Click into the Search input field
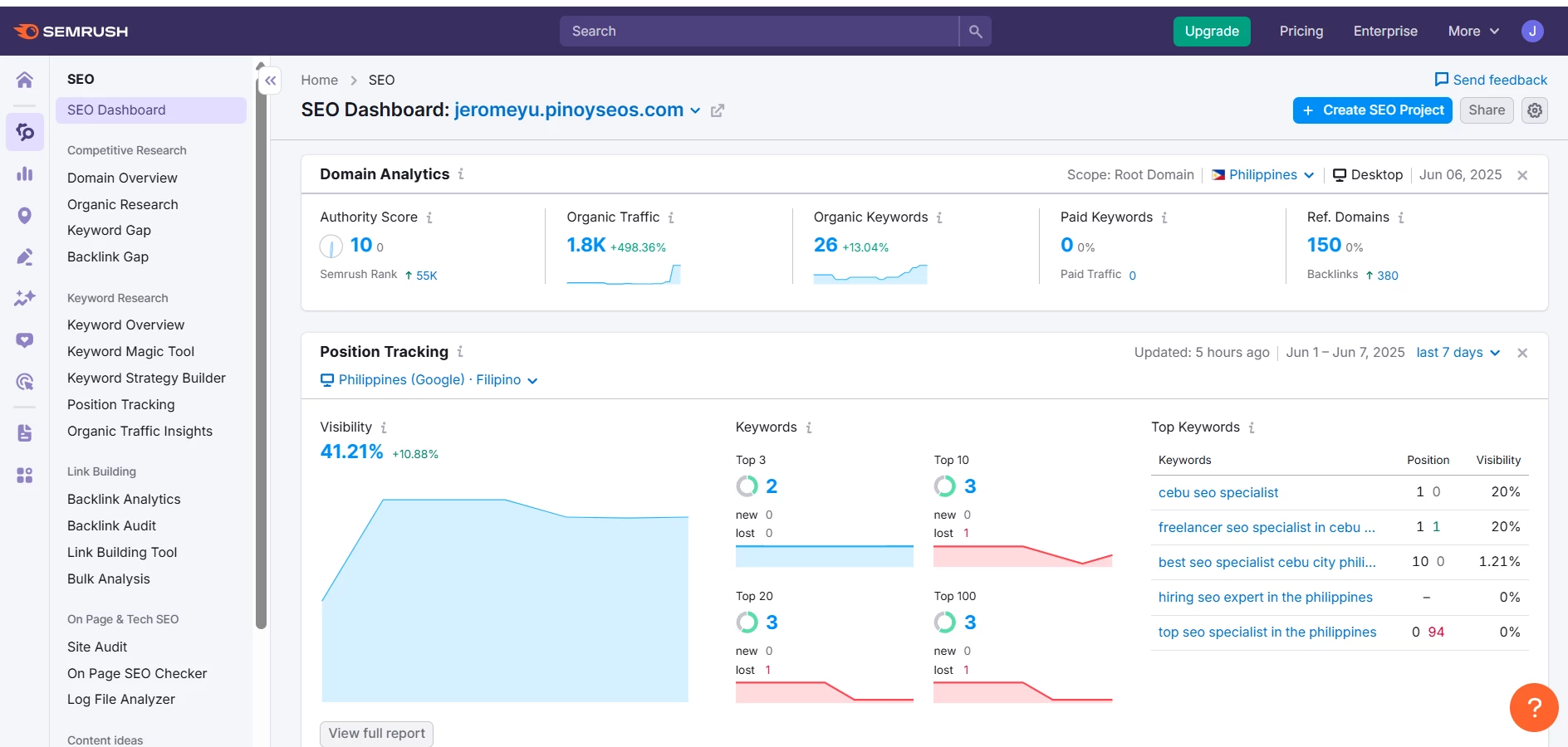Screen dimensions: 1568x747 coord(759,32)
